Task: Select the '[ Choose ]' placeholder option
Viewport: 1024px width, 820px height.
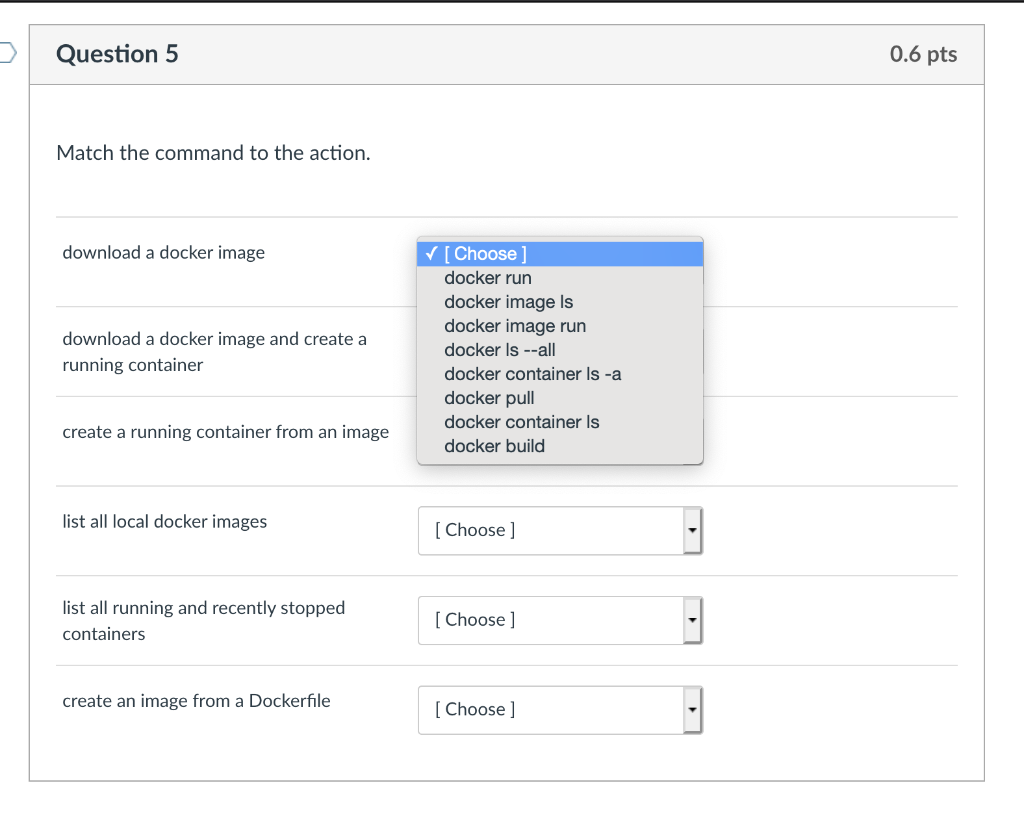Action: click(x=560, y=254)
